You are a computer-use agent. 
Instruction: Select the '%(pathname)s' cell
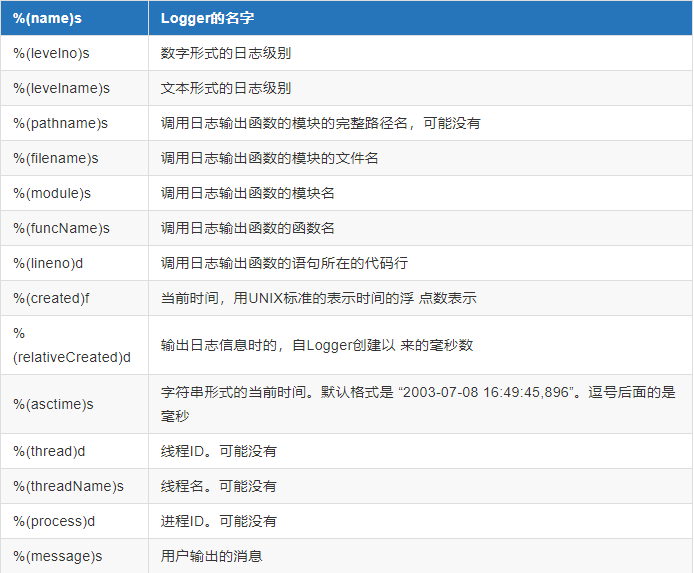tap(74, 123)
